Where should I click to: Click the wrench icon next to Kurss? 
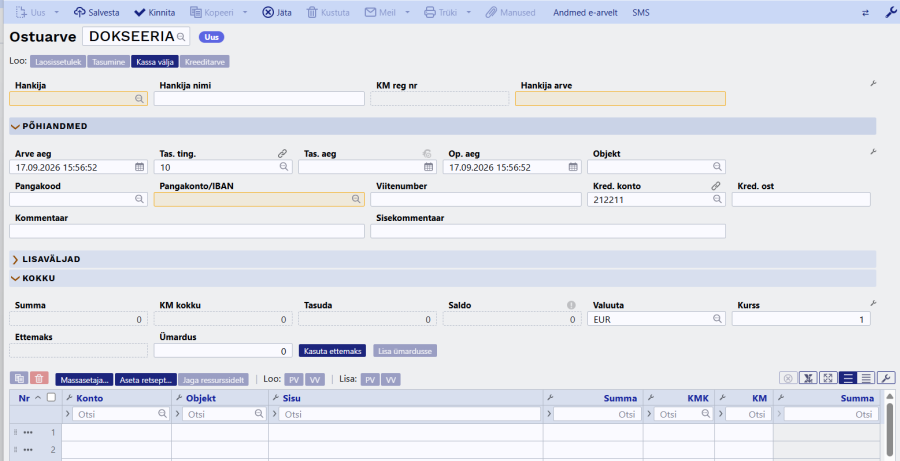coord(874,303)
